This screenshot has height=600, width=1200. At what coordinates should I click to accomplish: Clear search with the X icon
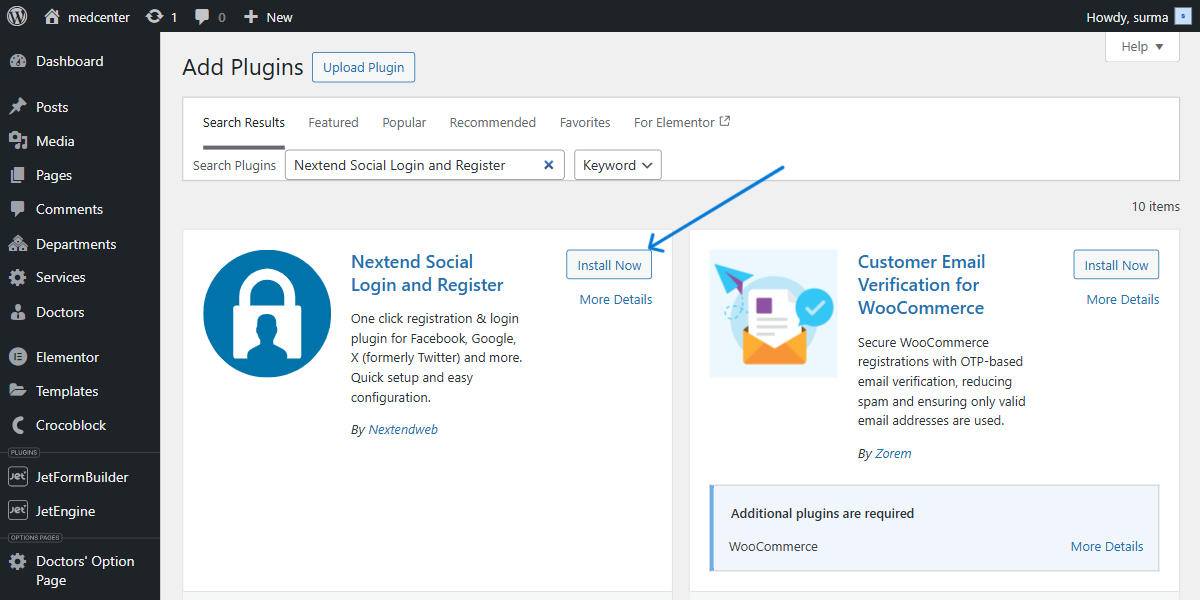[548, 165]
